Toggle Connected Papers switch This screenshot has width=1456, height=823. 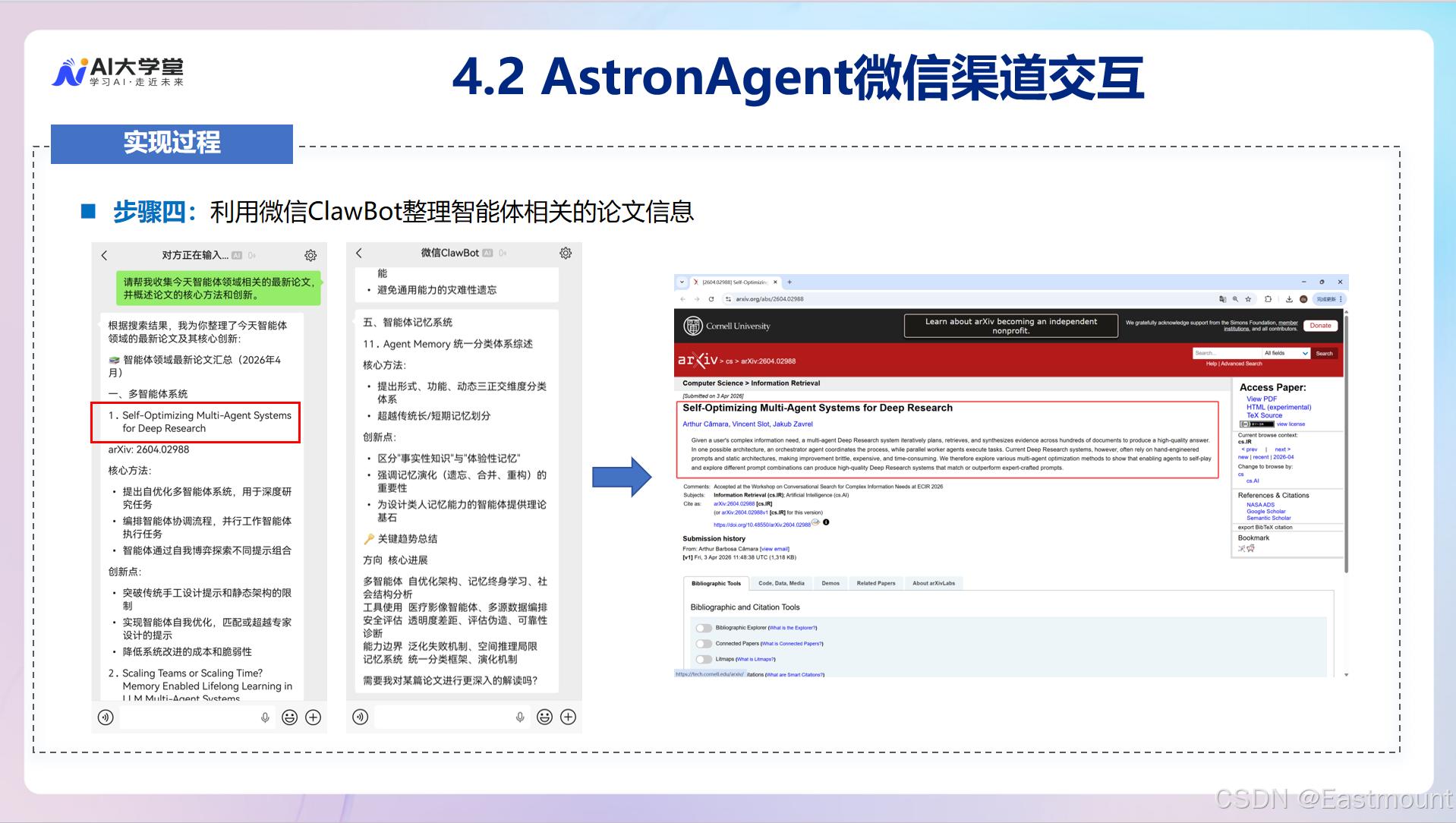[704, 644]
